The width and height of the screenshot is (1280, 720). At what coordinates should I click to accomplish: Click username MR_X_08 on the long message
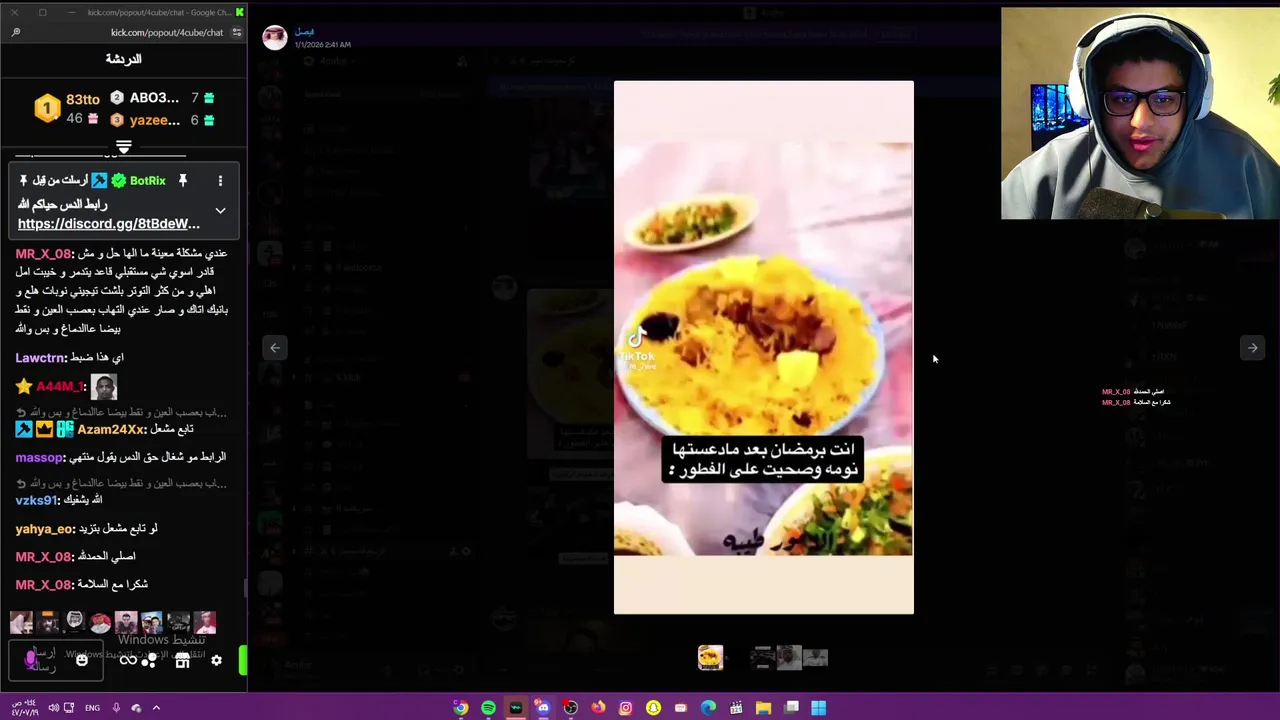[x=44, y=253]
